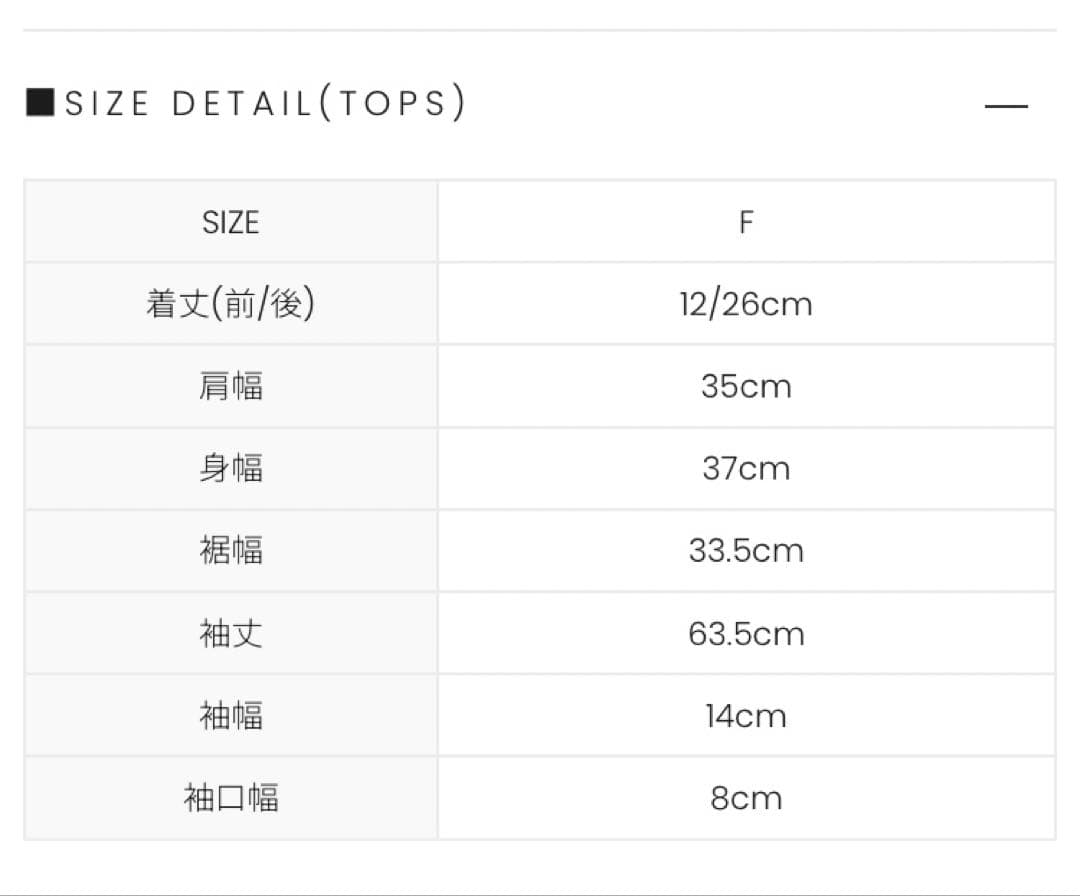Select the 14cm sleeve width value
Viewport: 1080px width, 896px height.
pyautogui.click(x=747, y=715)
